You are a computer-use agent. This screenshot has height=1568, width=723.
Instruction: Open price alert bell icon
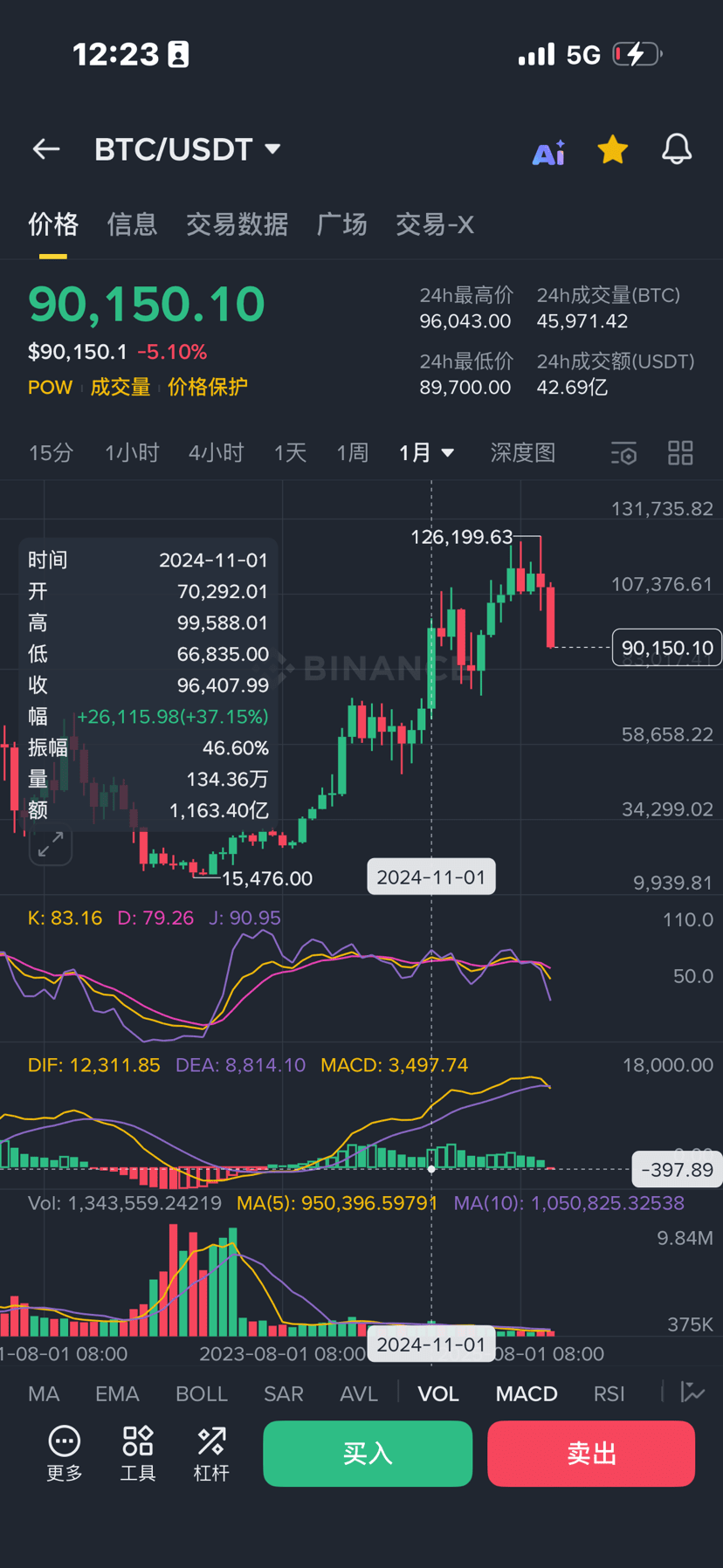click(x=677, y=149)
